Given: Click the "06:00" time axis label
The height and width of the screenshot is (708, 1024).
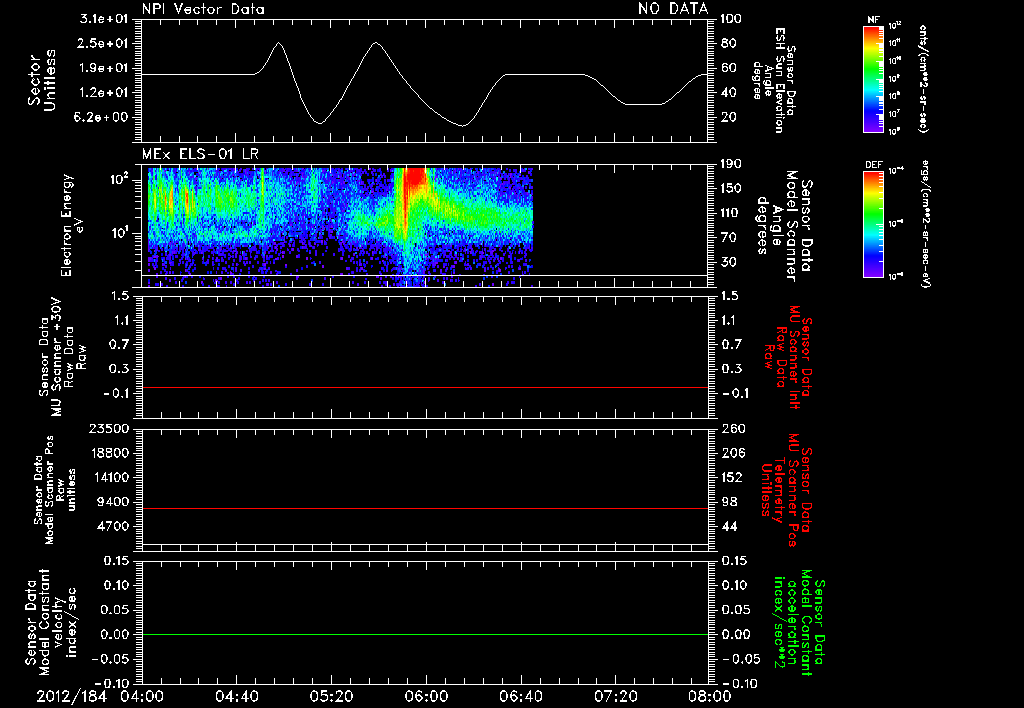Looking at the screenshot, I should [x=426, y=696].
